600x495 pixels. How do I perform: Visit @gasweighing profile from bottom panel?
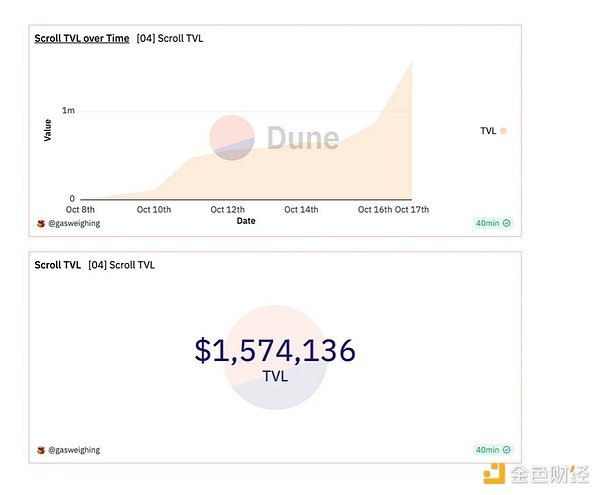(74, 450)
